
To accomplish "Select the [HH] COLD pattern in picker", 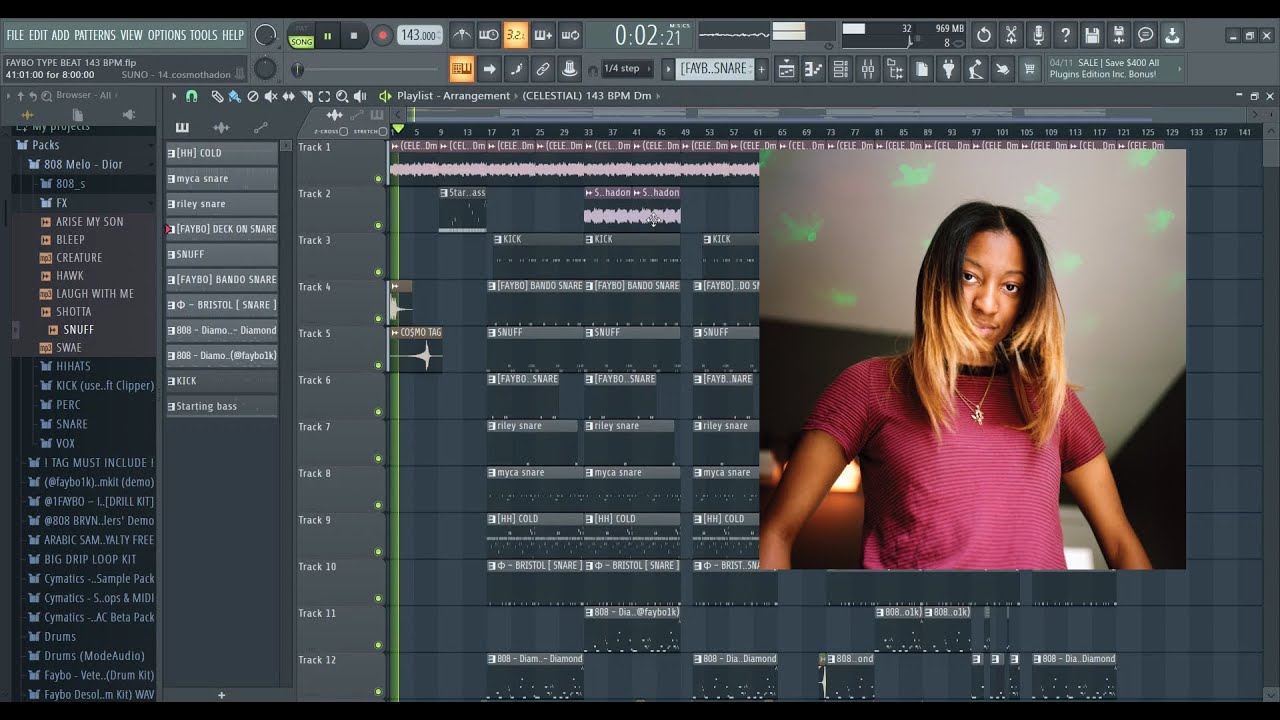I will (x=222, y=153).
